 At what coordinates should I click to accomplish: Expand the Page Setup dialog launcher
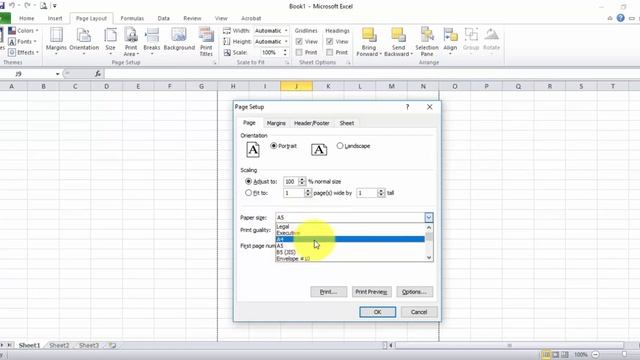tap(215, 63)
